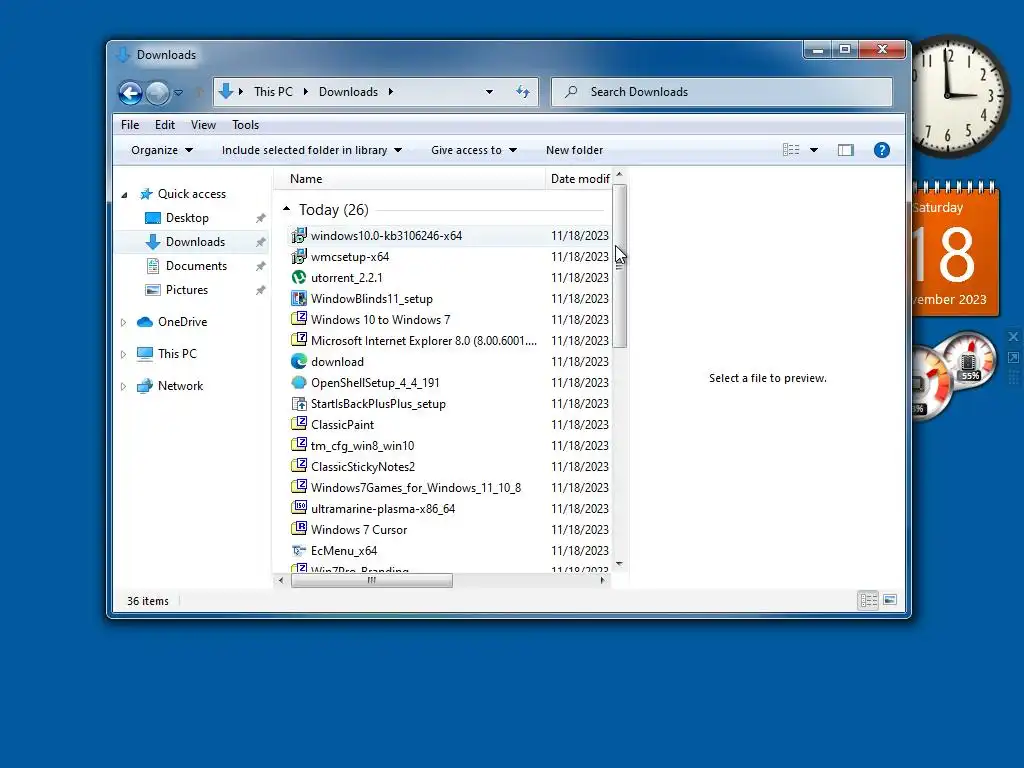Select the ClassicStickyNotes2 archive icon
The image size is (1024, 768).
(x=298, y=466)
